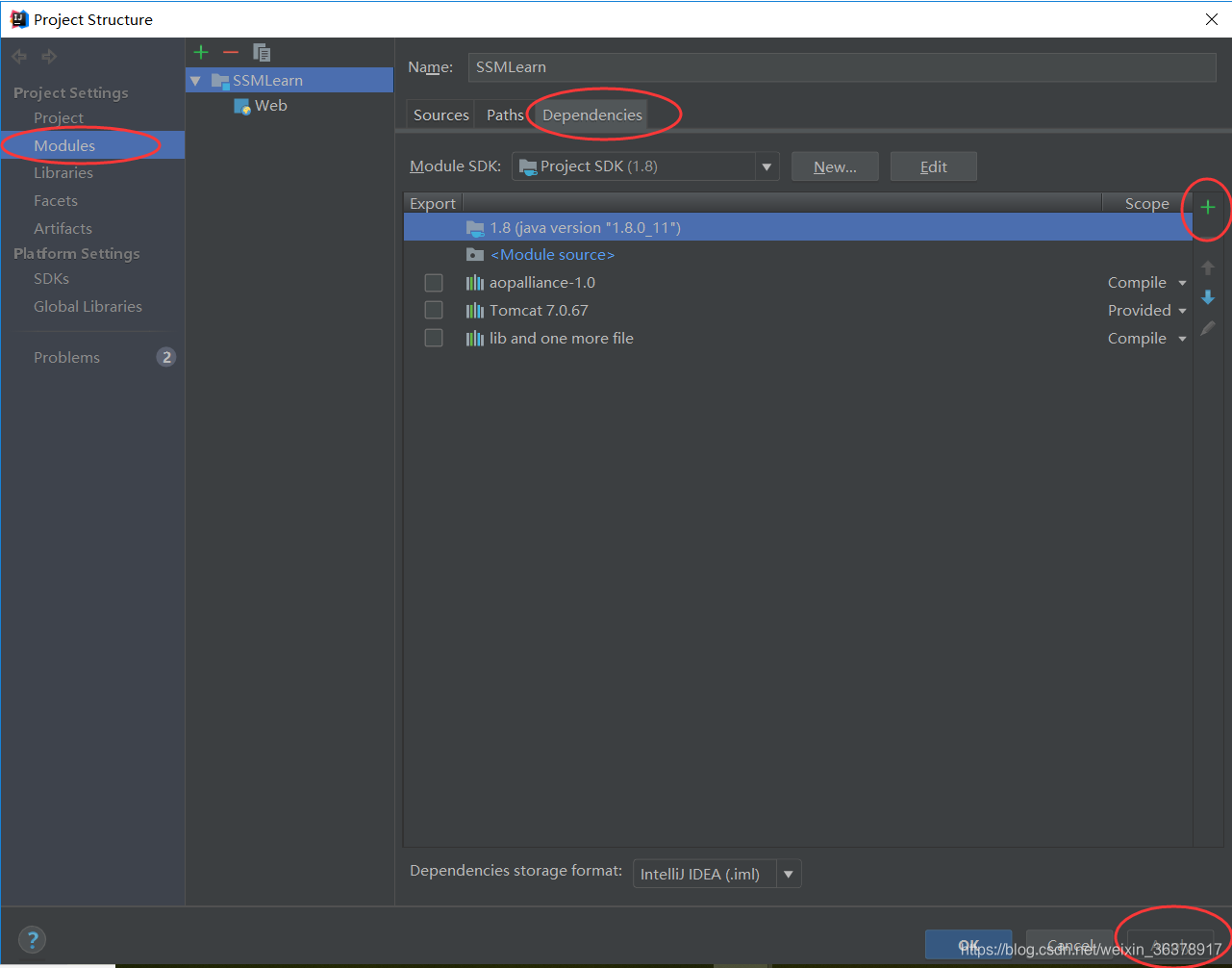Open scope dropdown for Tomcat 7.0.67
This screenshot has width=1232, height=968.
click(x=1182, y=311)
